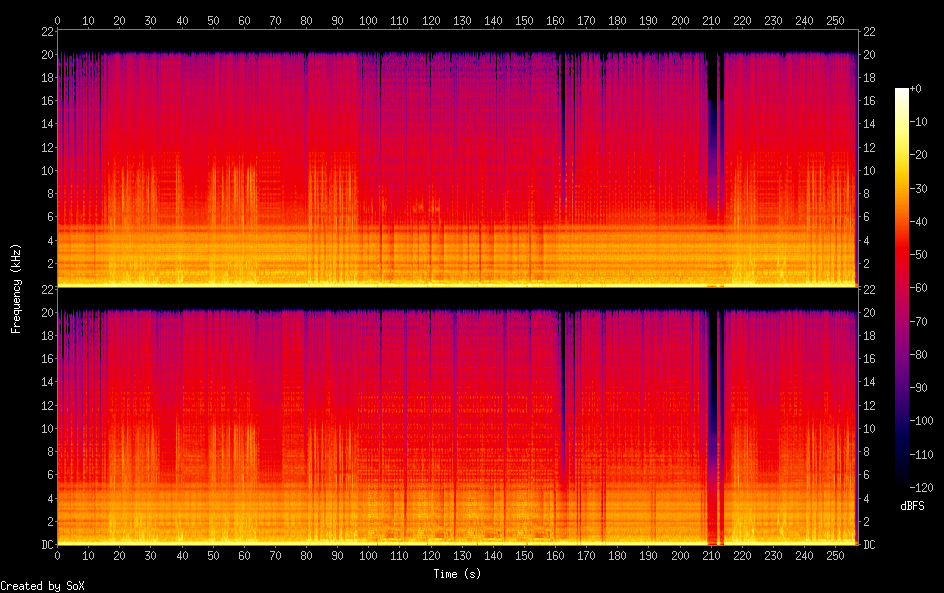The height and width of the screenshot is (593, 944).
Task: Click the DC label right of the lower channel
Action: pyautogui.click(x=870, y=545)
